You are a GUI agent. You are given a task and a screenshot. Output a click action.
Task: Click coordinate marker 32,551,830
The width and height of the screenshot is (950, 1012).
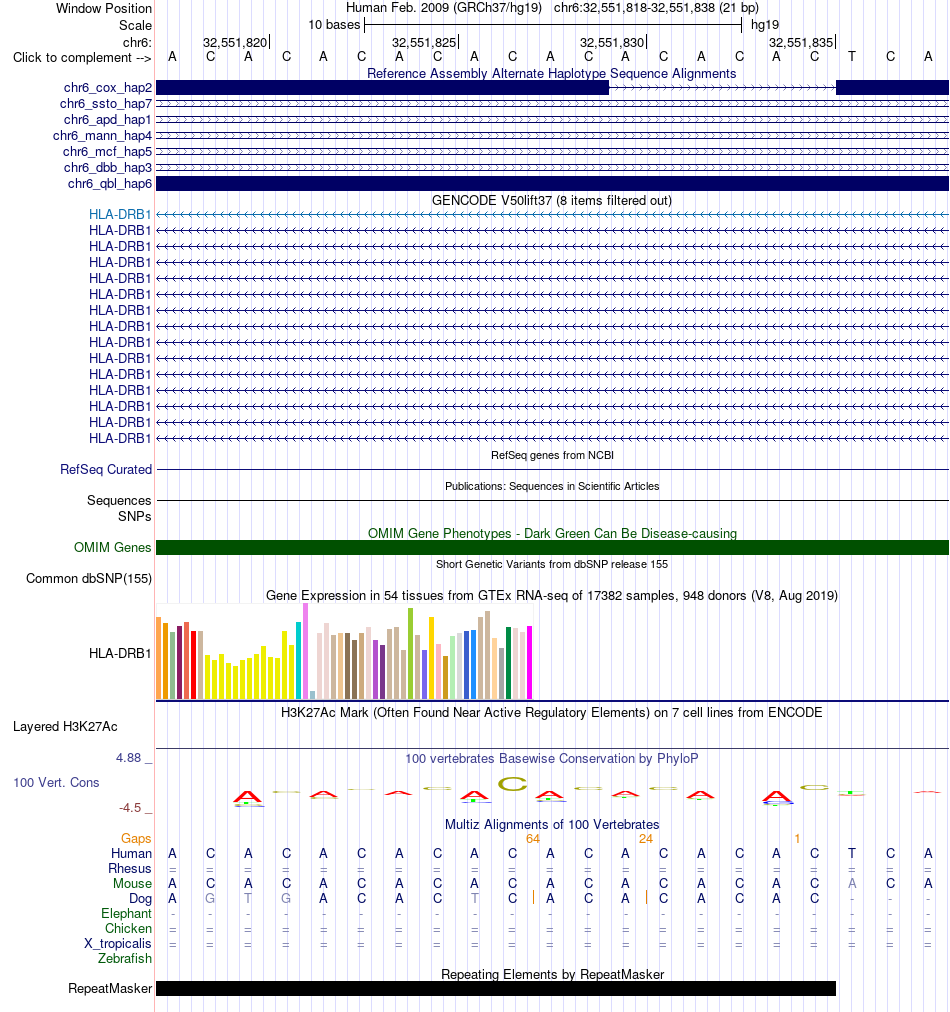[x=612, y=43]
